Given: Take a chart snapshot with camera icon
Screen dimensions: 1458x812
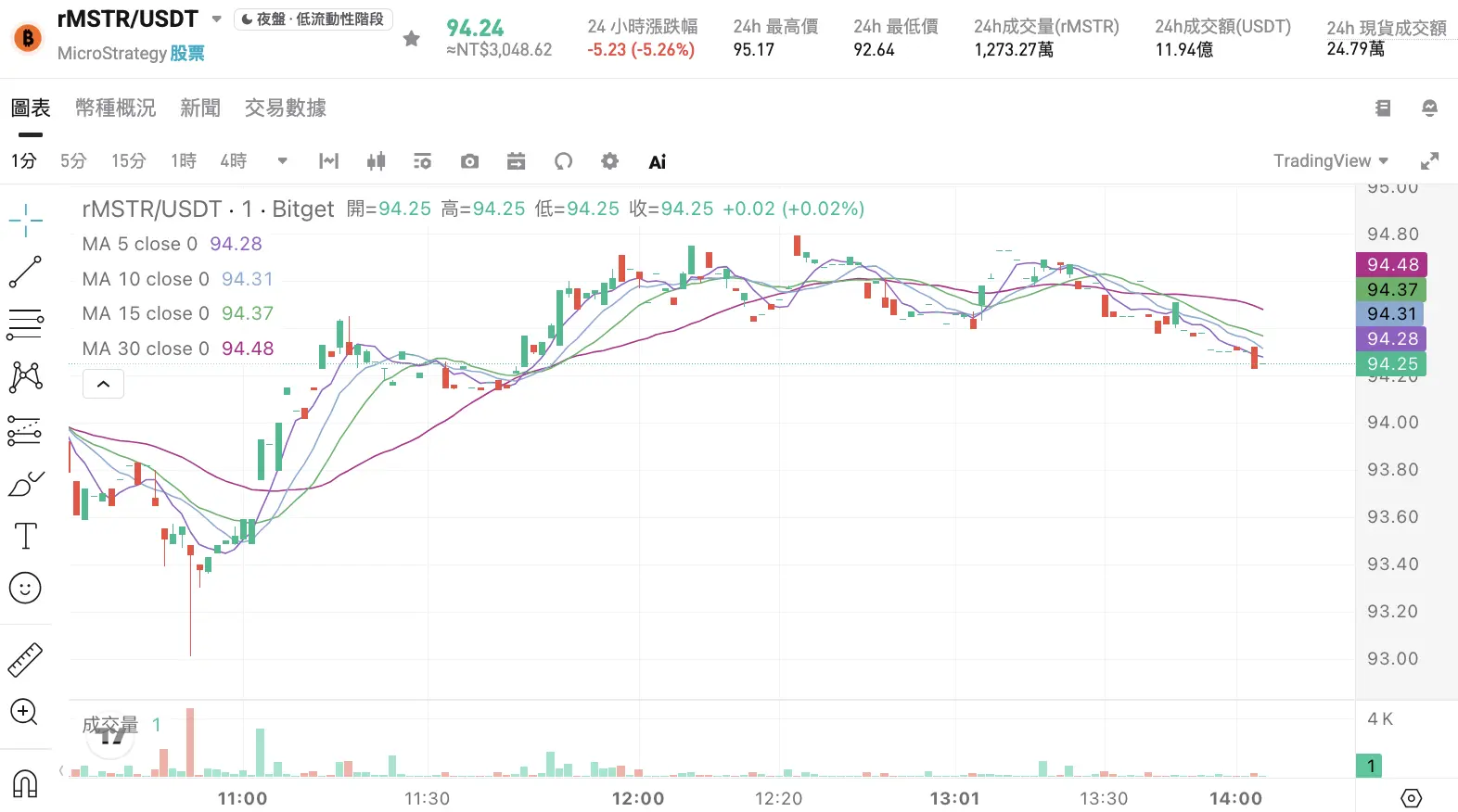Looking at the screenshot, I should (x=470, y=161).
